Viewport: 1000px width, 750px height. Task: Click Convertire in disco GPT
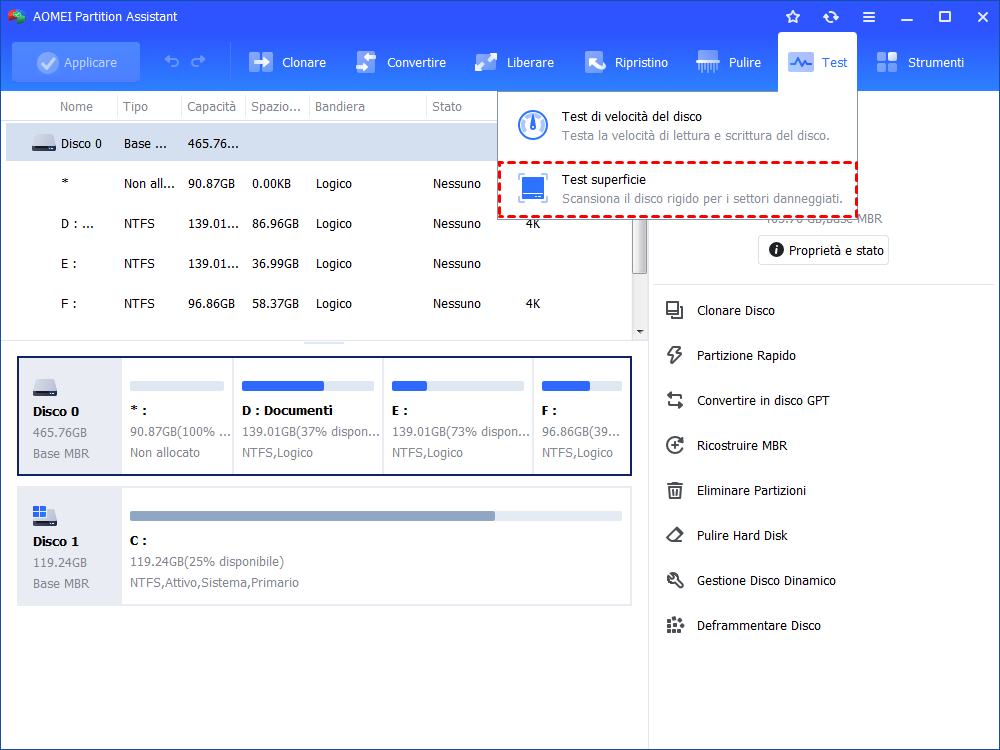763,401
